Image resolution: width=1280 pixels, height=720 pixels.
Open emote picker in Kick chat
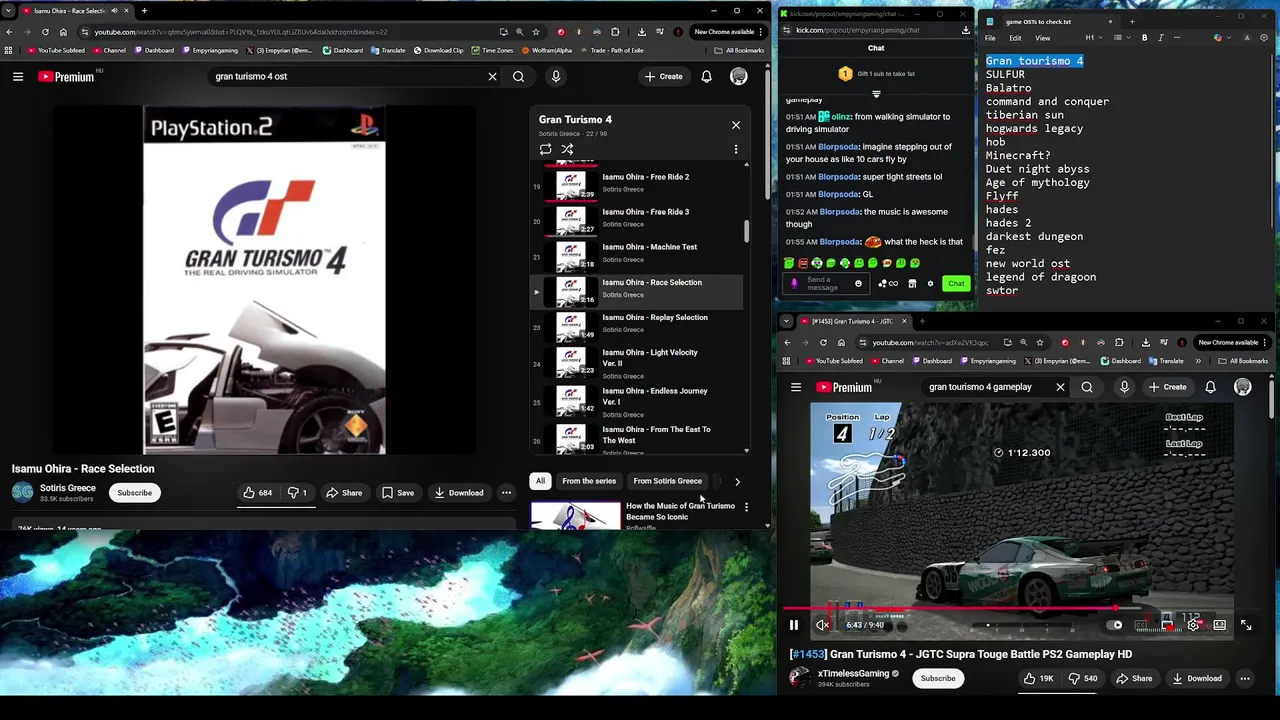[x=858, y=283]
